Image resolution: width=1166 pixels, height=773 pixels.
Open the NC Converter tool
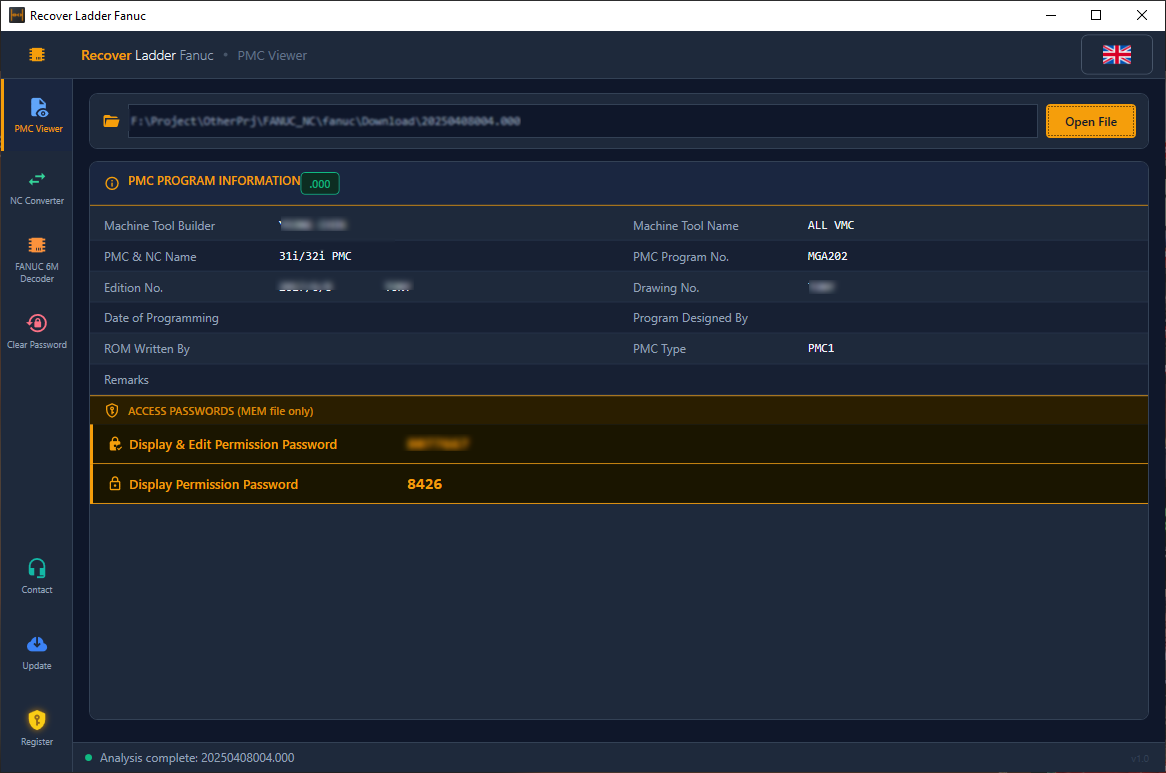tap(37, 188)
